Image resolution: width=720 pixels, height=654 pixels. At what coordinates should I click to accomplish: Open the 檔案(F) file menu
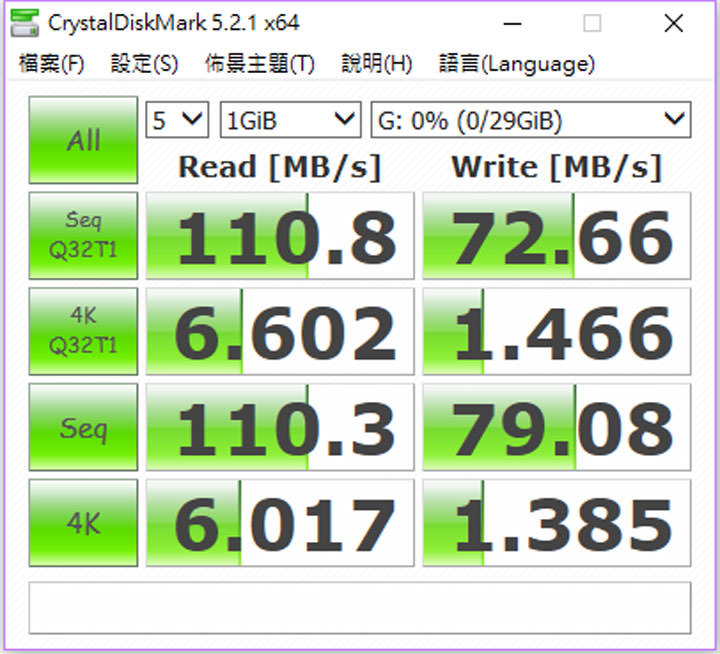point(52,65)
